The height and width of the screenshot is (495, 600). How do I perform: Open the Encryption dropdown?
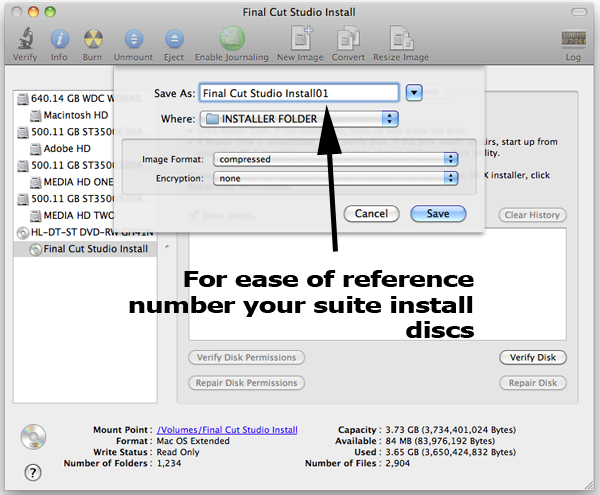tap(336, 178)
